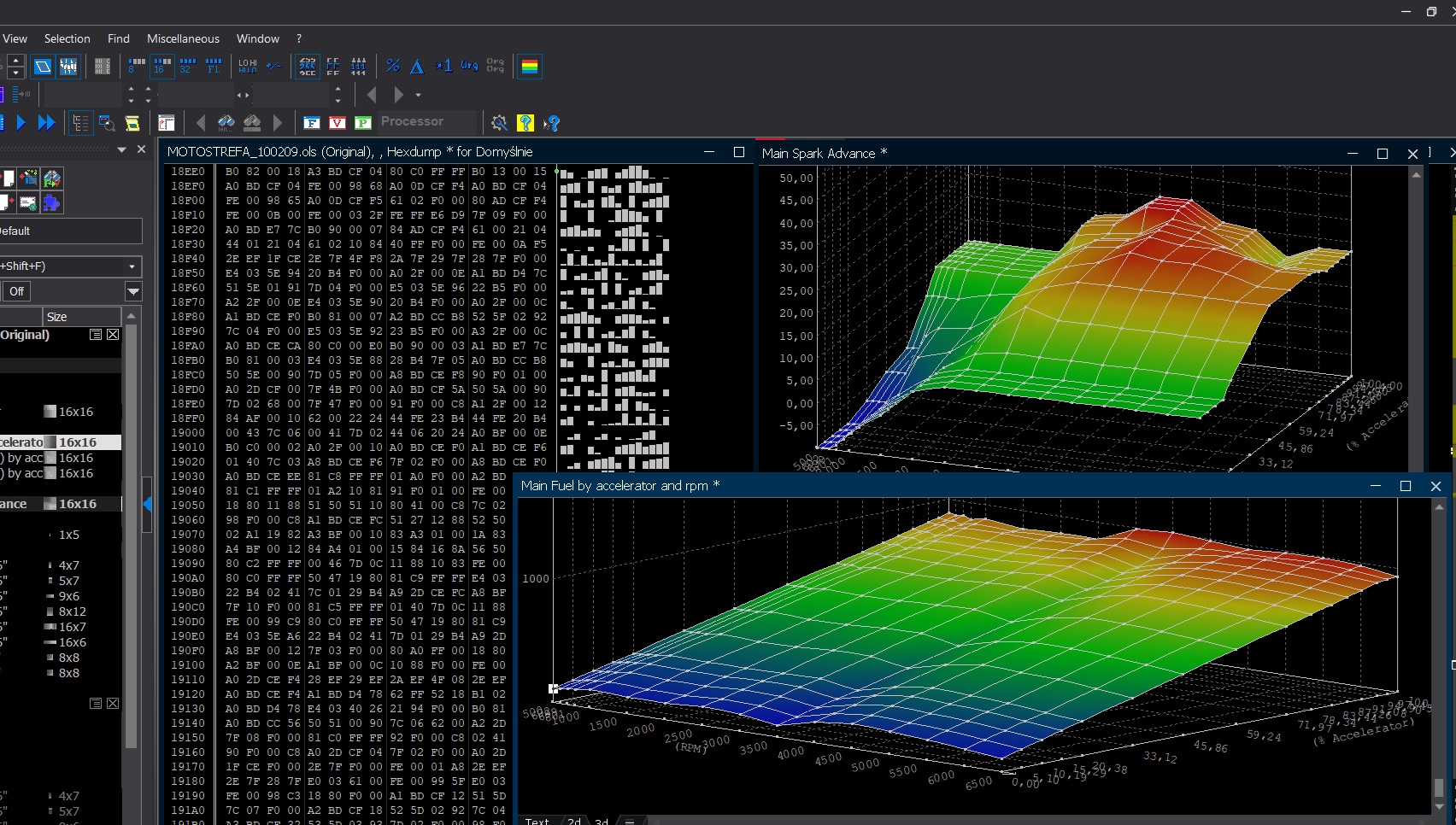Open the yellow help question mark icon
Viewport: 1456px width, 825px height.
click(525, 123)
